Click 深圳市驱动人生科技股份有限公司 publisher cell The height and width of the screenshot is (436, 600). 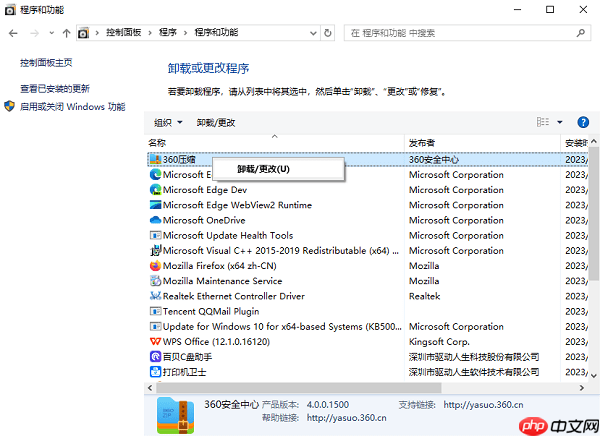click(x=474, y=357)
